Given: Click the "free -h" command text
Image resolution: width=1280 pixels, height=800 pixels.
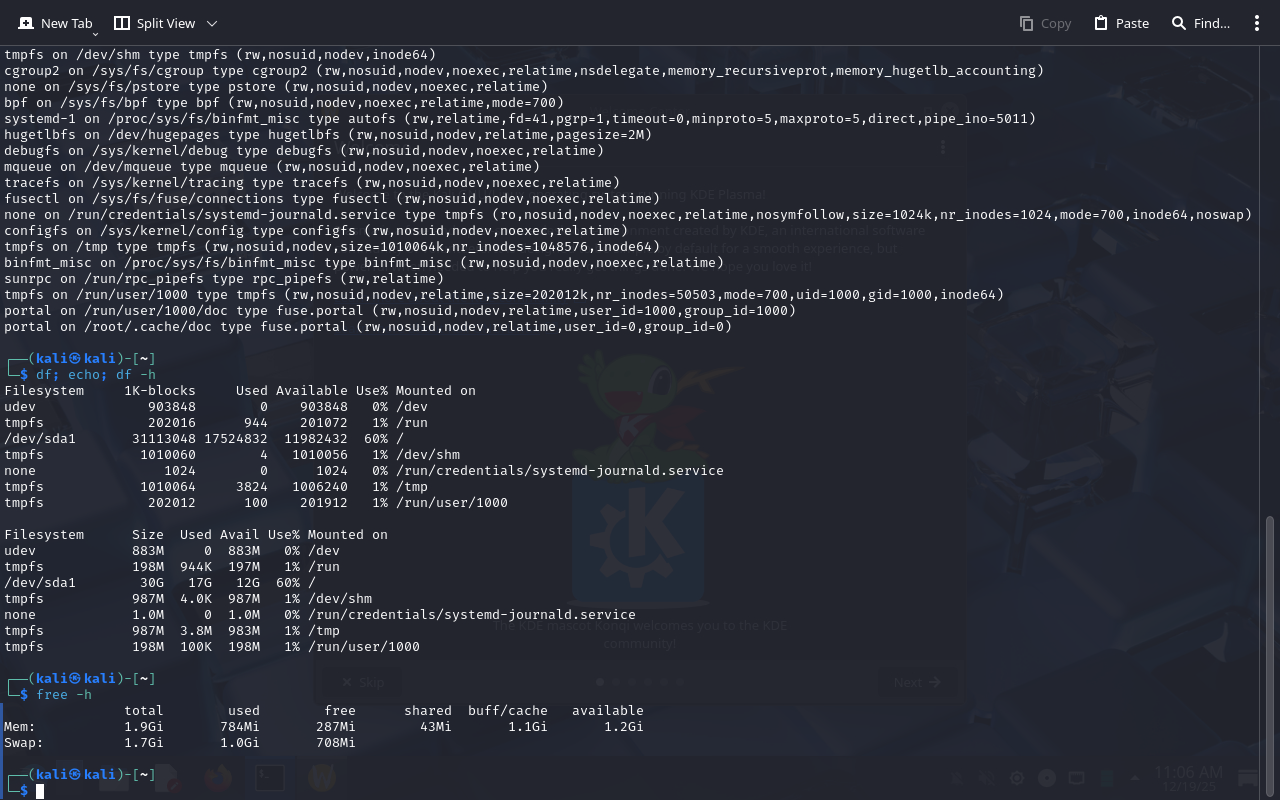Looking at the screenshot, I should tap(64, 695).
